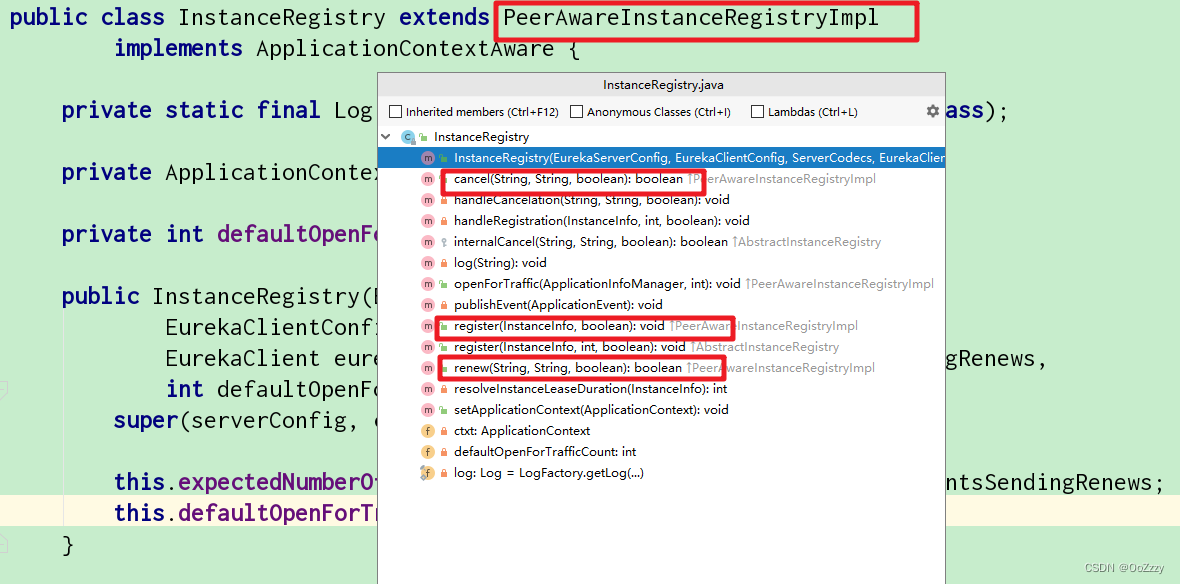Go to handleRegistration method
Image resolution: width=1180 pixels, height=584 pixels.
(x=601, y=221)
